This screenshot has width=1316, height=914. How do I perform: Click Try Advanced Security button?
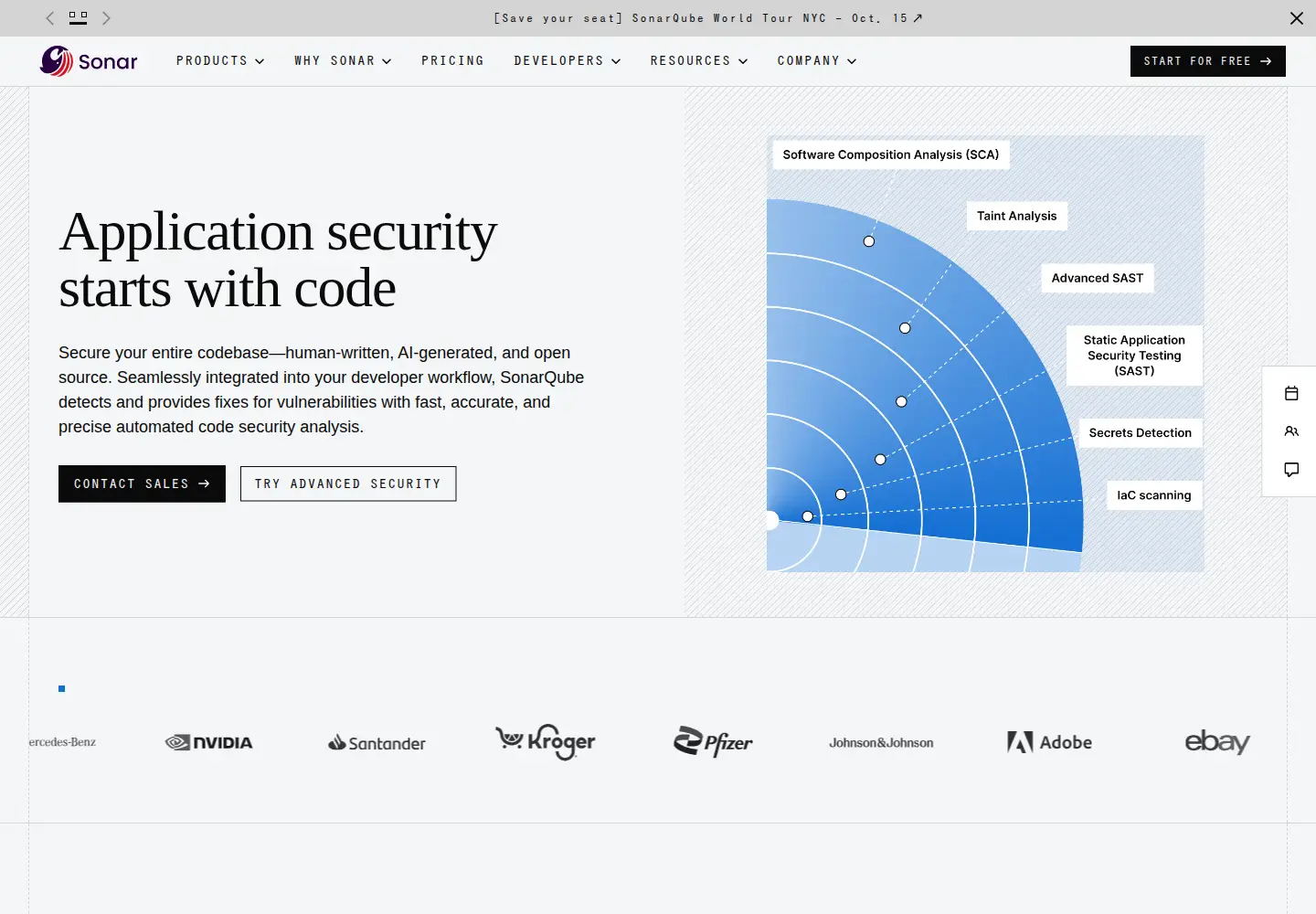[x=348, y=484]
